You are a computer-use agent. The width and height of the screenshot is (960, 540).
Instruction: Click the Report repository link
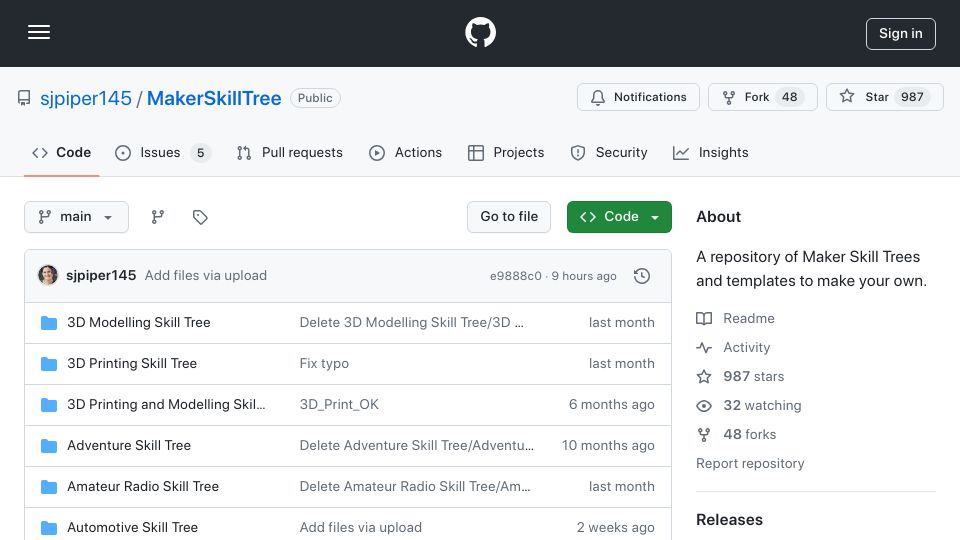click(x=750, y=463)
